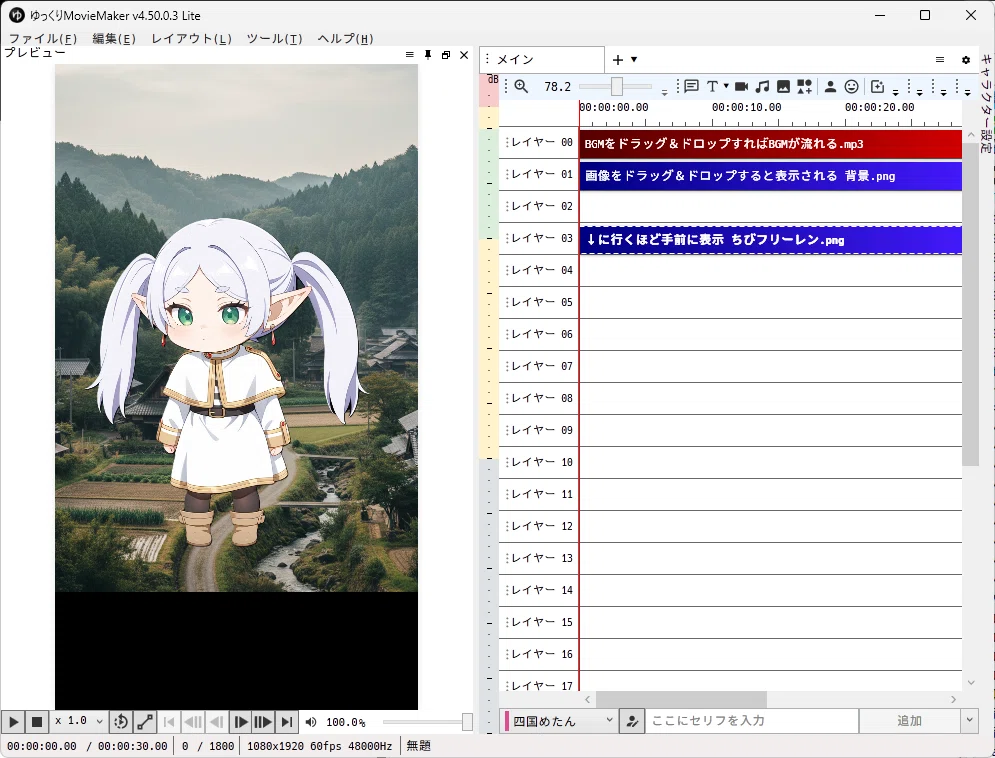Click the レイヤー 00 header
Image resolution: width=995 pixels, height=758 pixels.
[539, 143]
